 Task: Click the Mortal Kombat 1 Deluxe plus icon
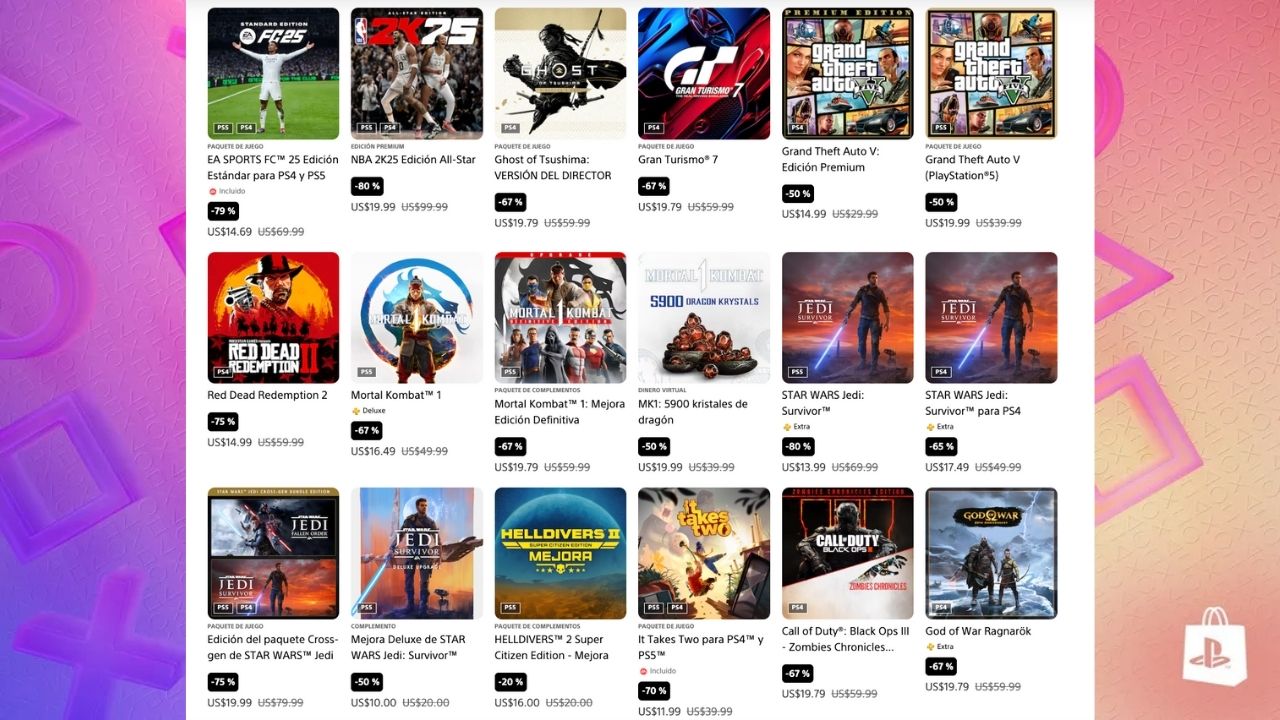point(355,410)
